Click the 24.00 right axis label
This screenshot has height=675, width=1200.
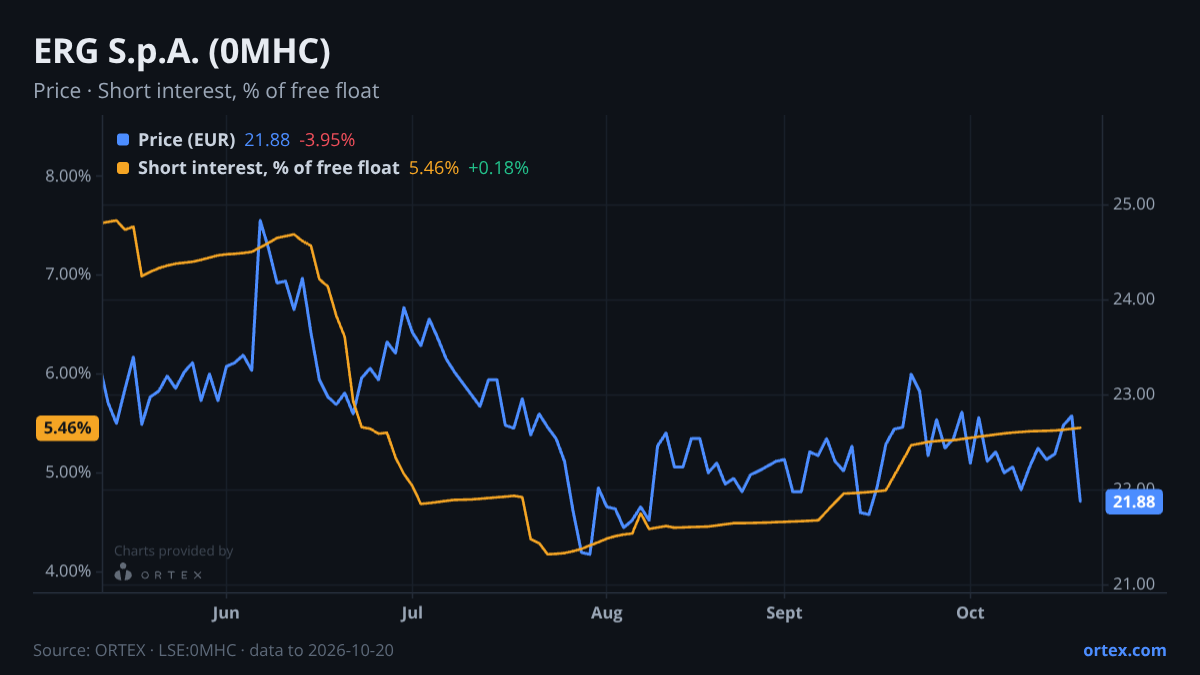coord(1134,299)
